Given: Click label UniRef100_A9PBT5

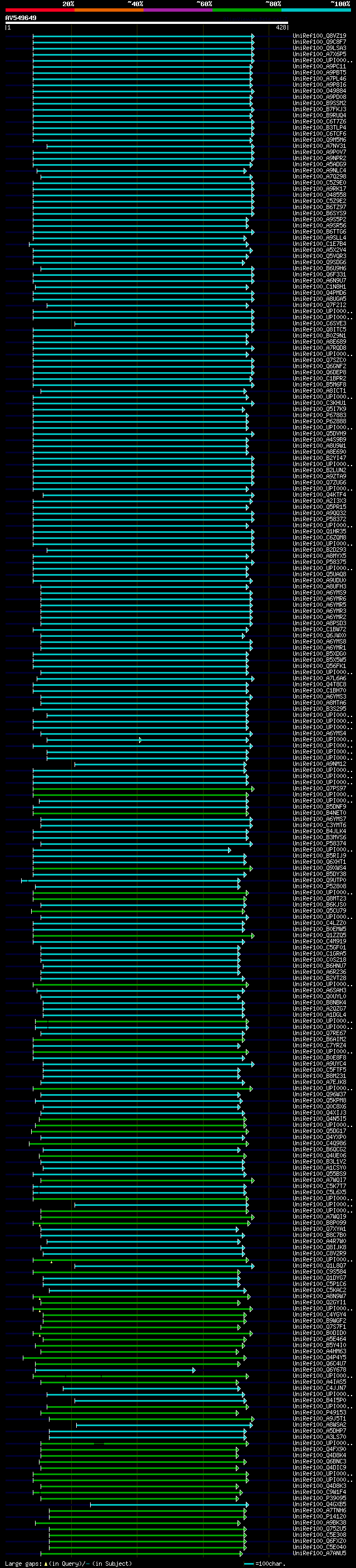Looking at the screenshot, I should [319, 72].
